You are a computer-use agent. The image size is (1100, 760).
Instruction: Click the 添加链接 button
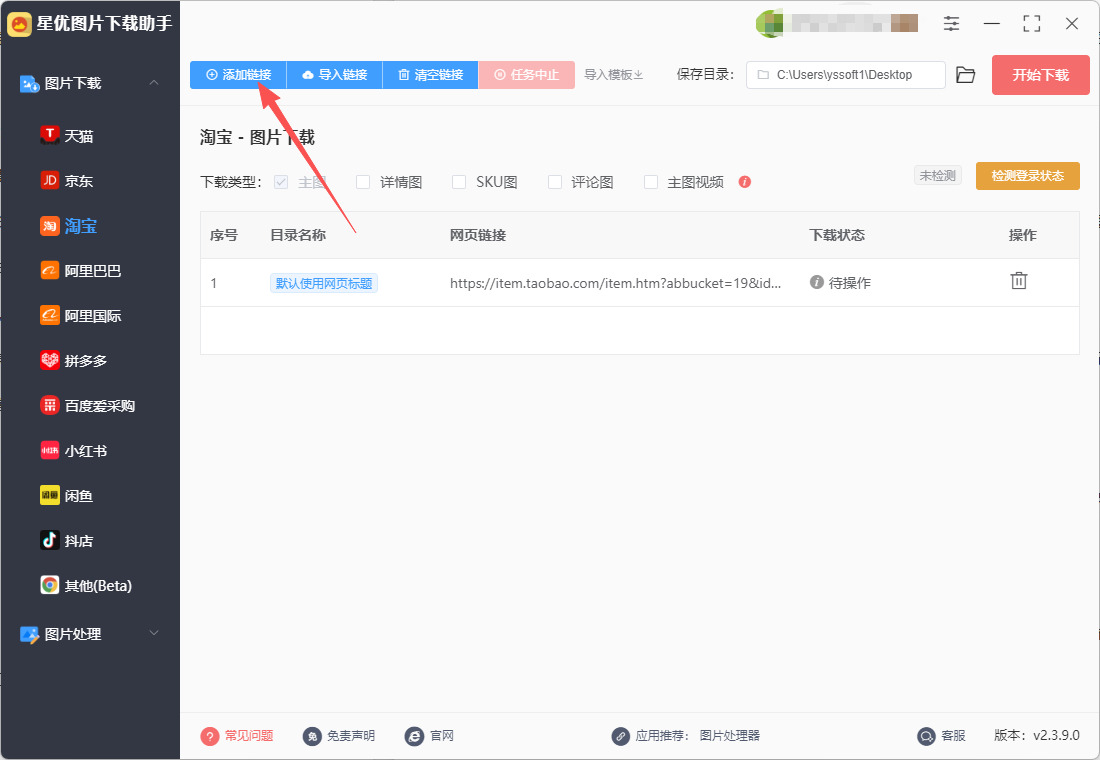[x=238, y=74]
